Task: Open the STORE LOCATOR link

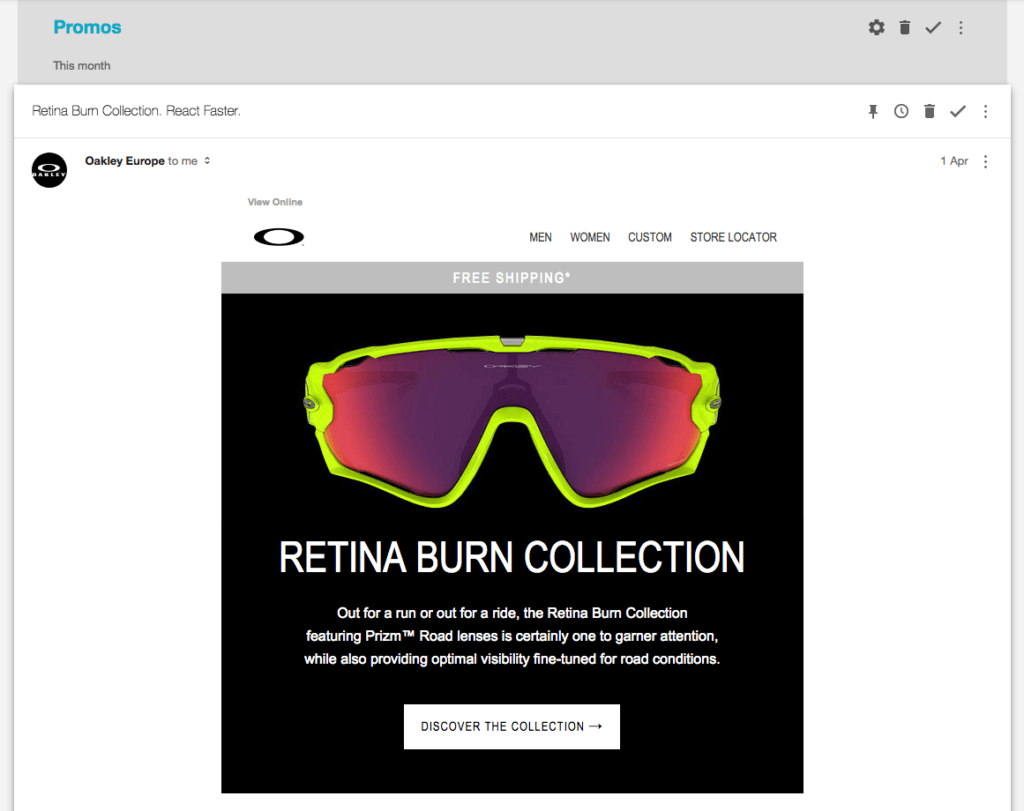Action: tap(733, 237)
